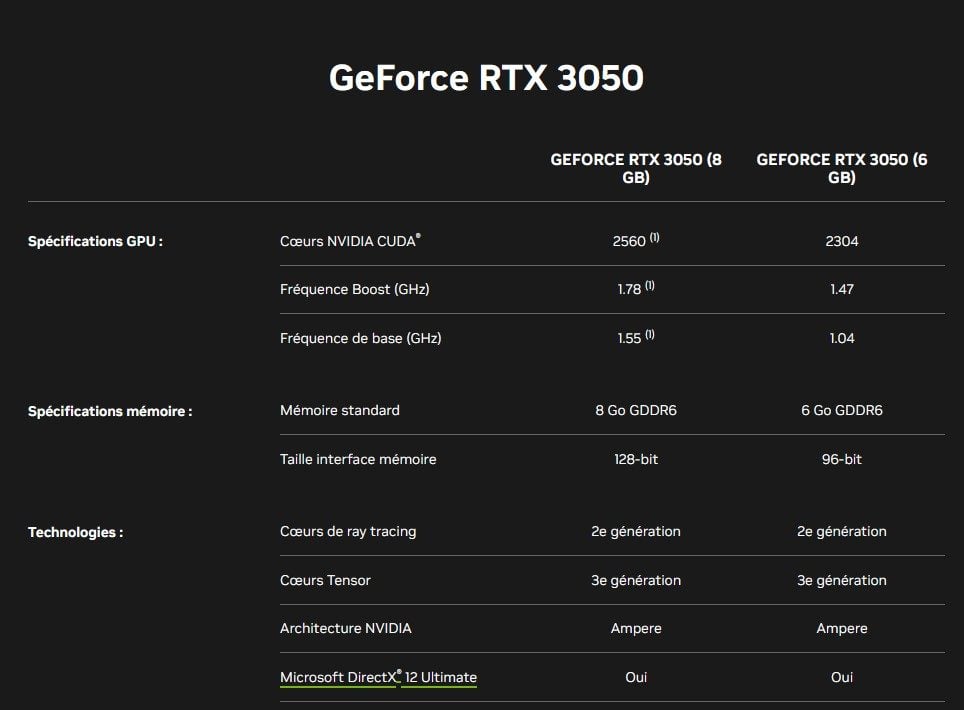Click the 128-bit memory interface value
Viewport: 964px width, 710px height.
(x=636, y=459)
